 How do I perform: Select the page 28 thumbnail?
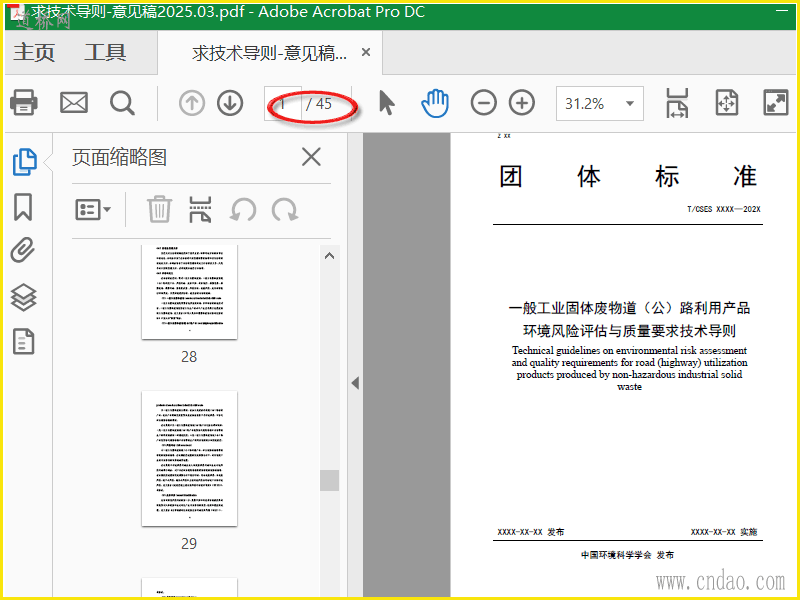pos(189,291)
